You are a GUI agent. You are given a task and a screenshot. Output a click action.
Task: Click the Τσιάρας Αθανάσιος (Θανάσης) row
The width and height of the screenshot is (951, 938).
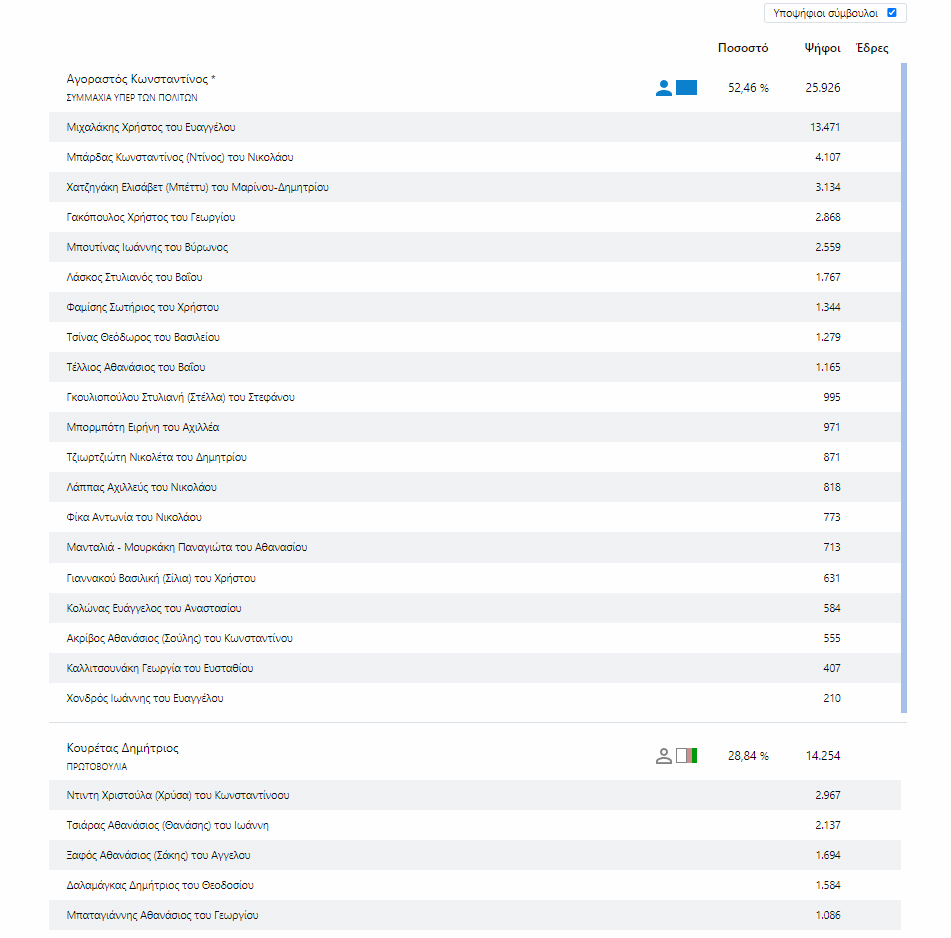[x=167, y=825]
